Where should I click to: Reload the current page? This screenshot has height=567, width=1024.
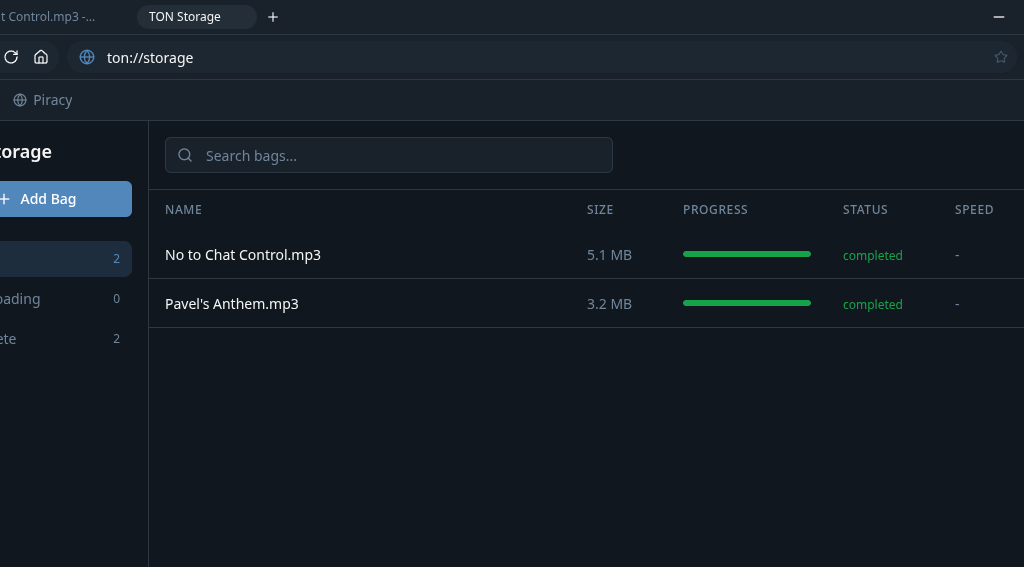click(x=12, y=57)
